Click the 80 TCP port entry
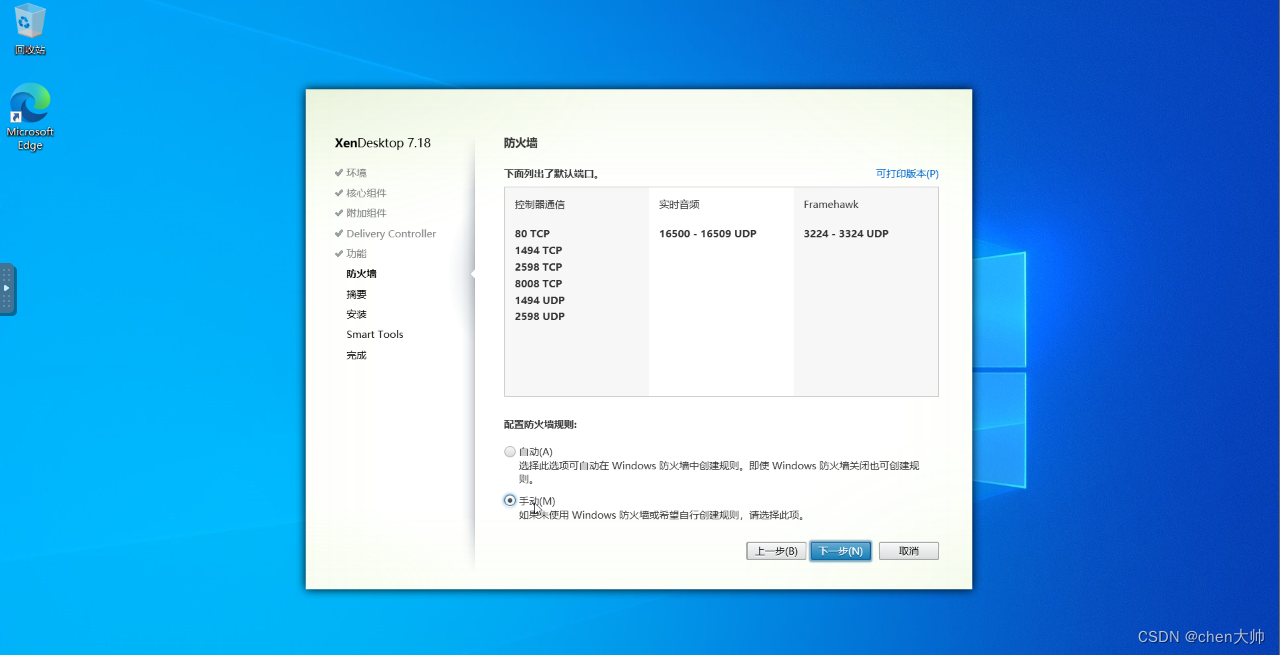The width and height of the screenshot is (1280, 655). (x=532, y=234)
